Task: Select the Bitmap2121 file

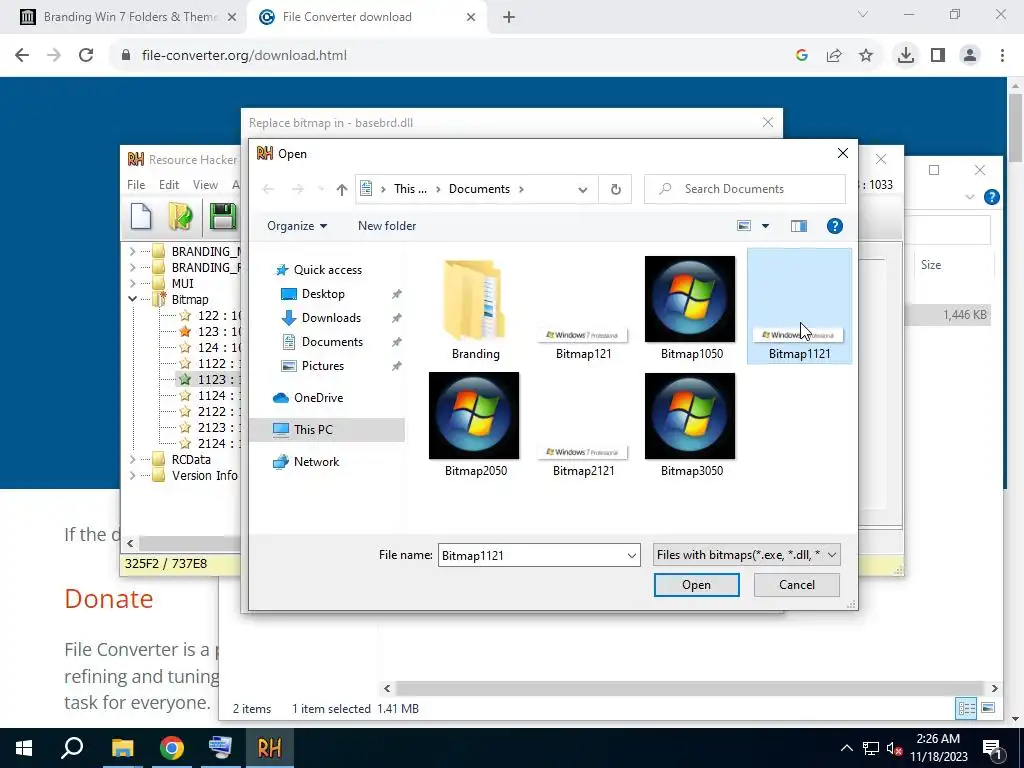Action: click(583, 460)
